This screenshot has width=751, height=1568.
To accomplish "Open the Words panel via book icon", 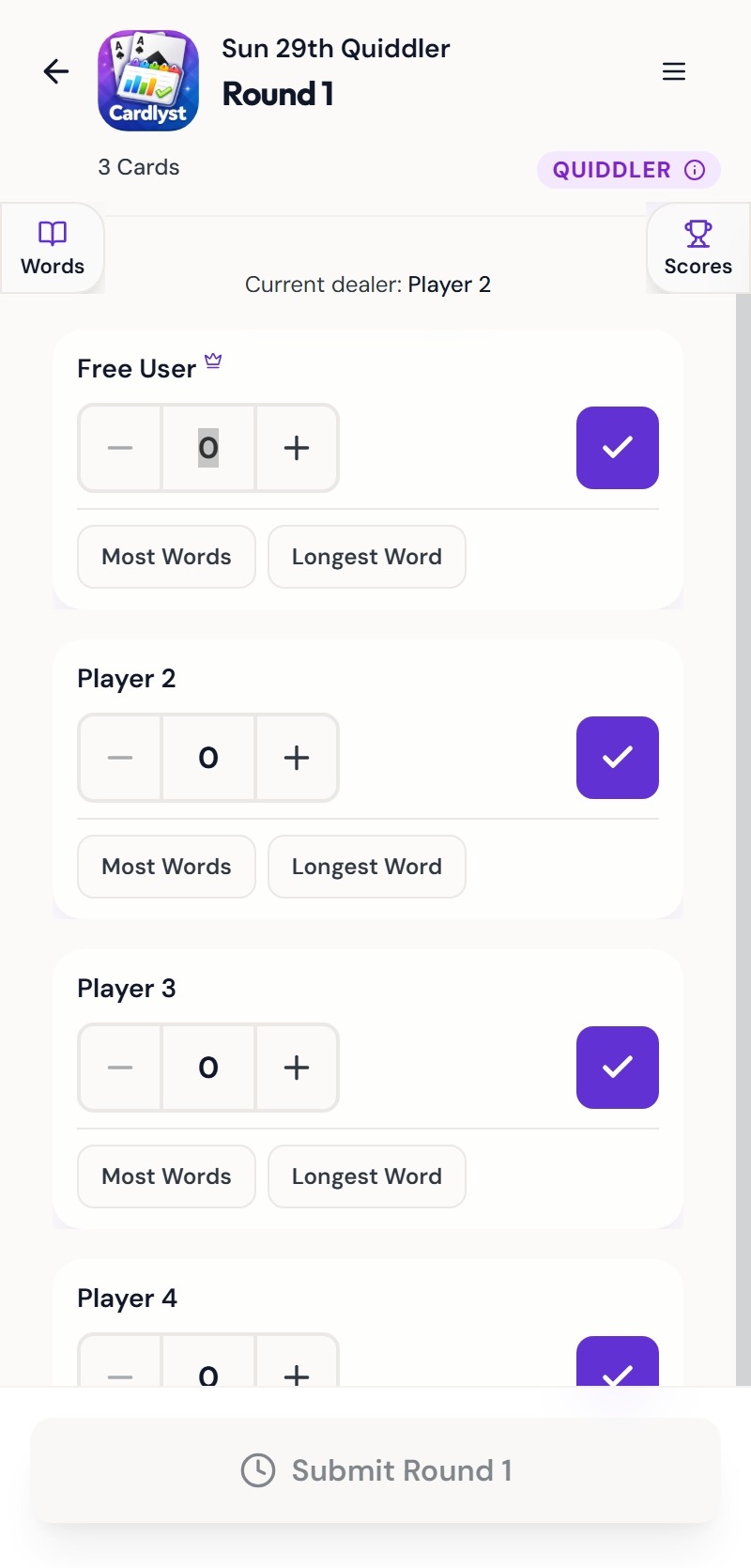I will coord(53,235).
